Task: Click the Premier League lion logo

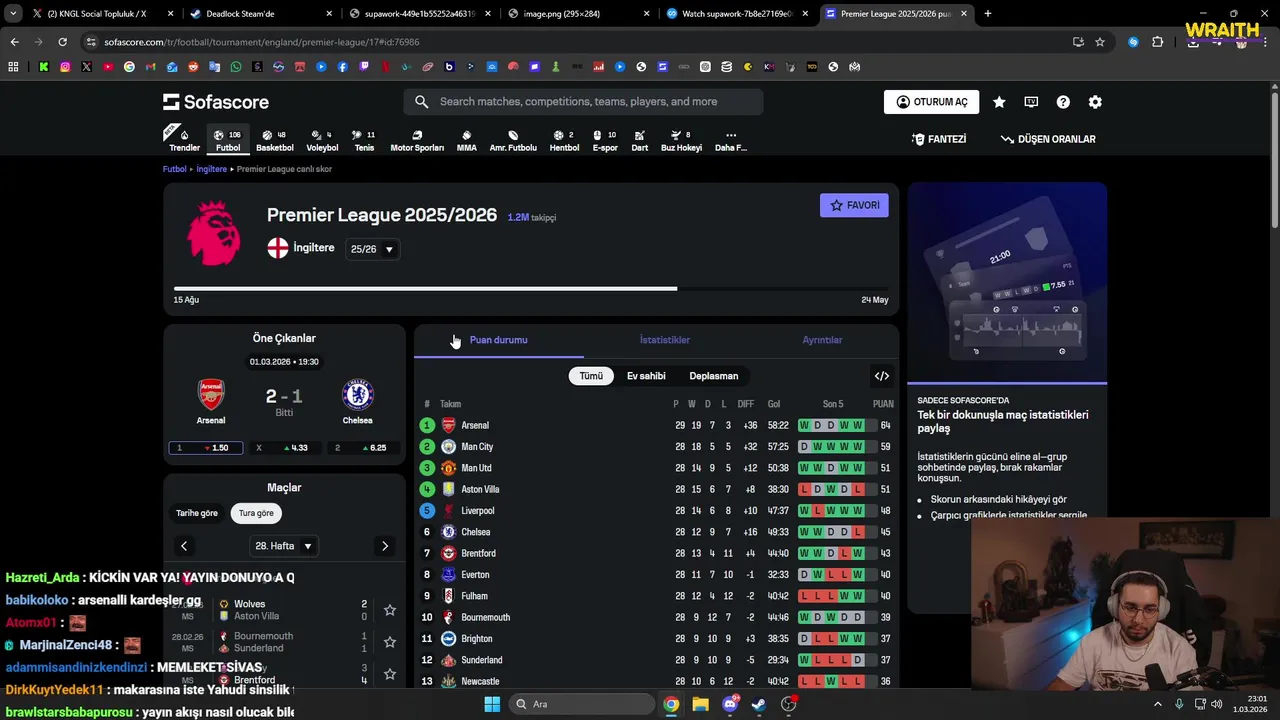Action: [213, 232]
